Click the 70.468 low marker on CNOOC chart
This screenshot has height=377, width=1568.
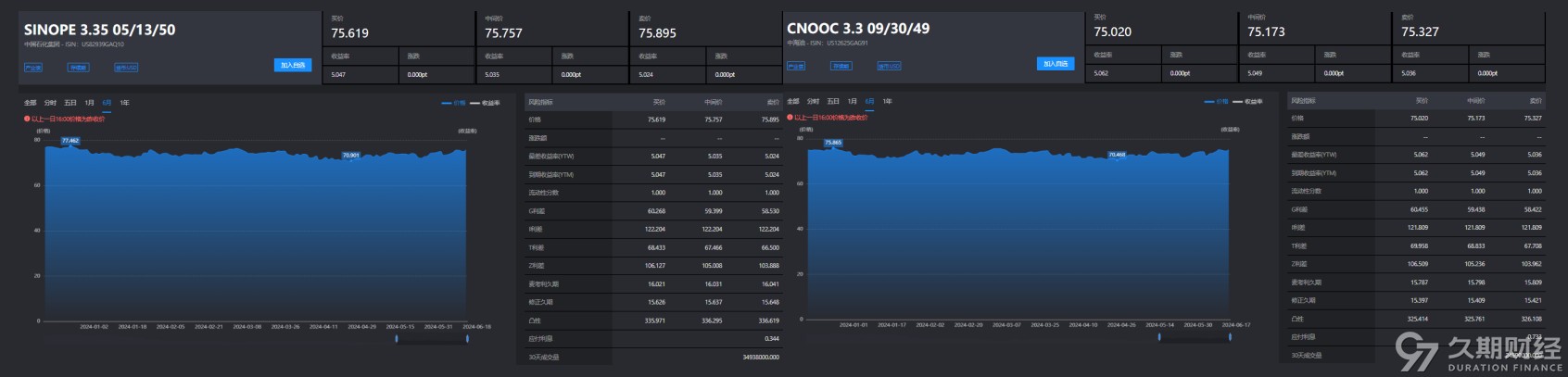coord(1118,155)
